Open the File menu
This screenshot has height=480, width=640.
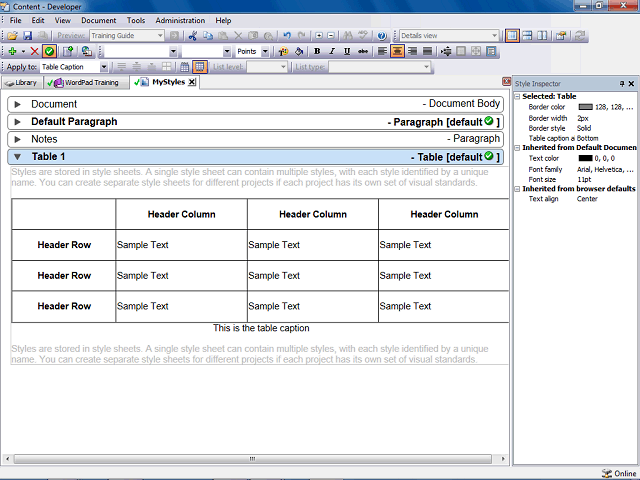(16, 20)
